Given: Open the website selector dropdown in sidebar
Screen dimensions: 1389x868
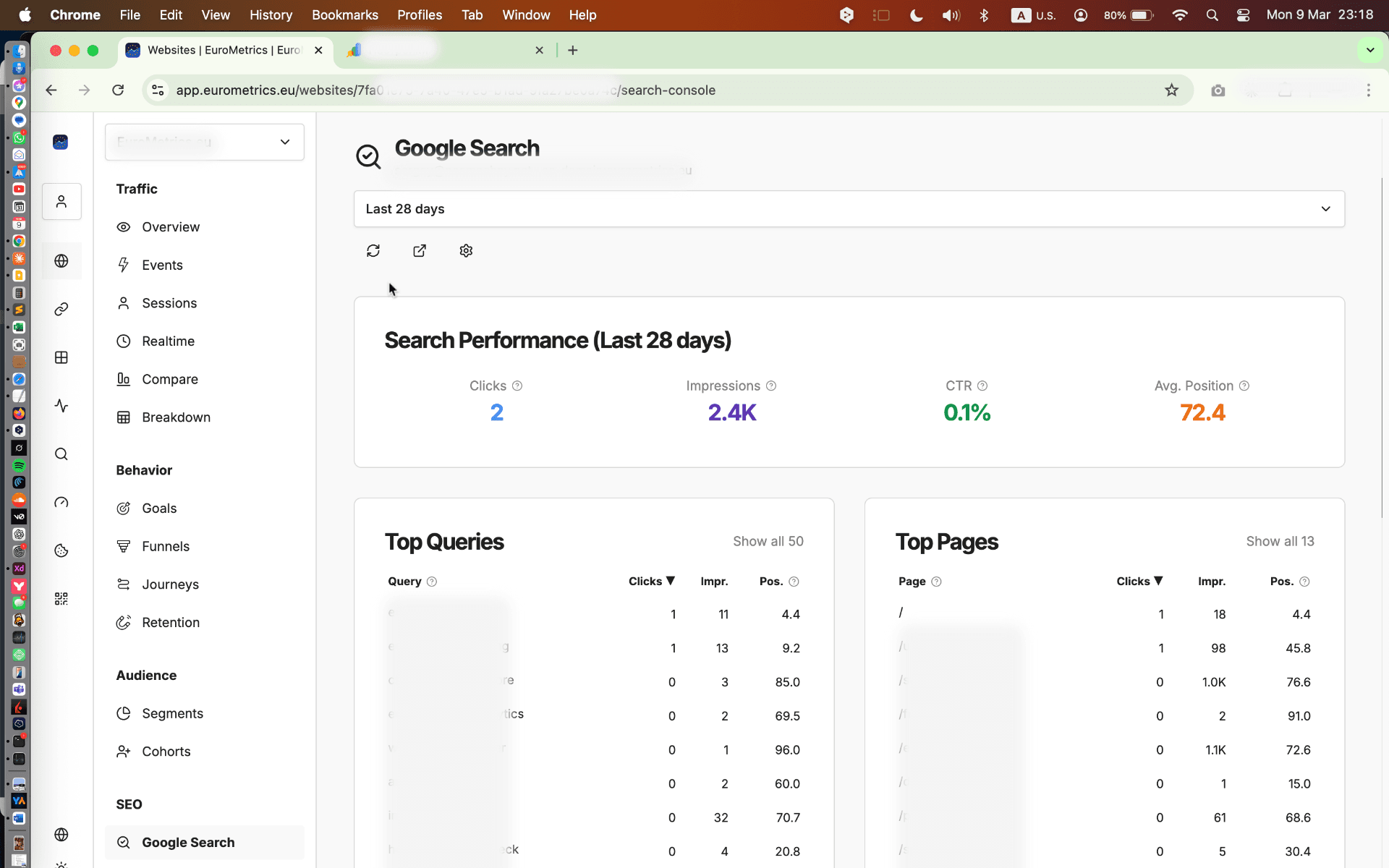Looking at the screenshot, I should coord(205,142).
